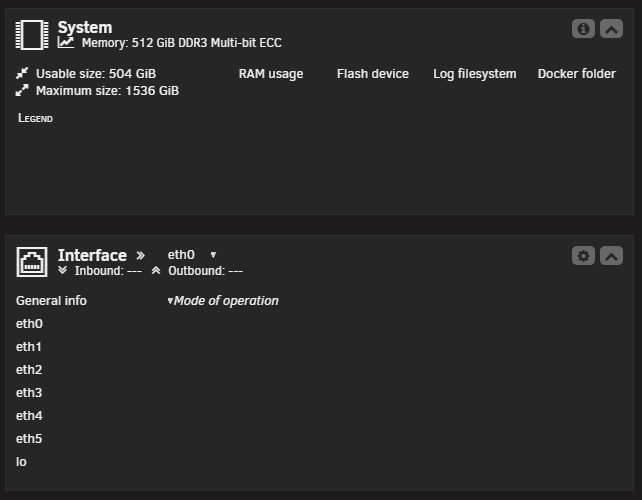Image resolution: width=642 pixels, height=500 pixels.
Task: Click the RAM usage label
Action: [x=271, y=74]
